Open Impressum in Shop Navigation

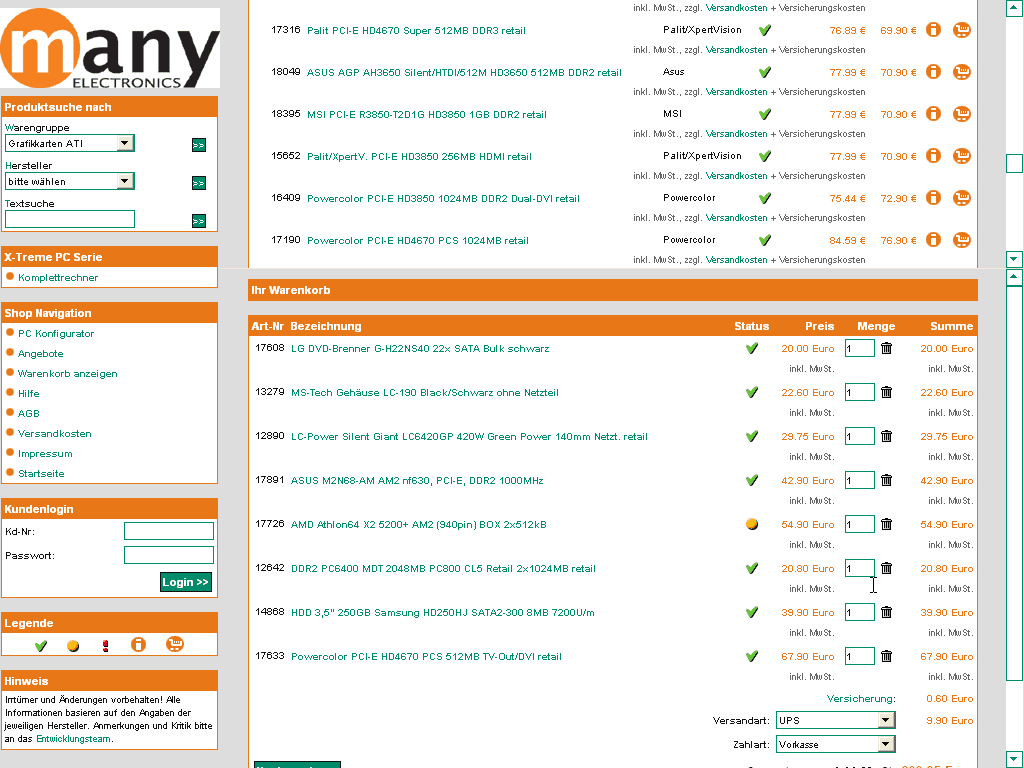click(x=45, y=454)
